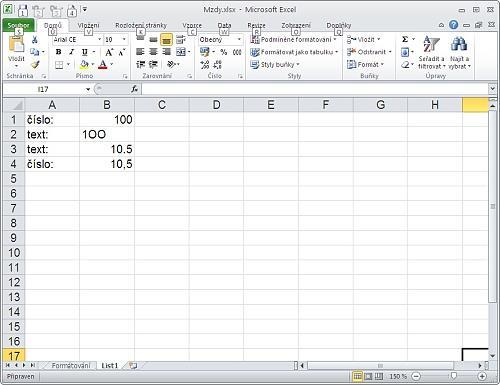Open the Arial CE font name dropdown

(99, 40)
